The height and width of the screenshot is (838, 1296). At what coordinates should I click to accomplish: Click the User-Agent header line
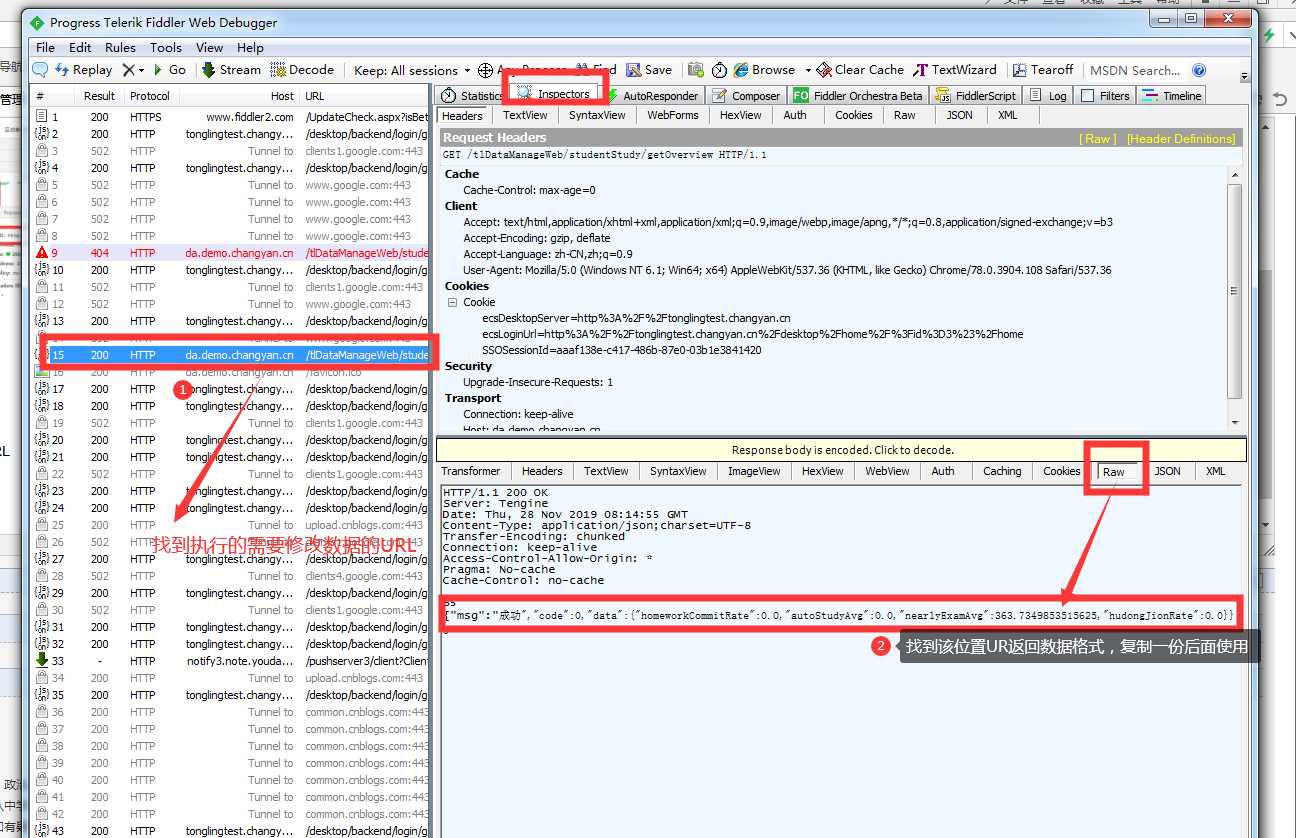(787, 270)
